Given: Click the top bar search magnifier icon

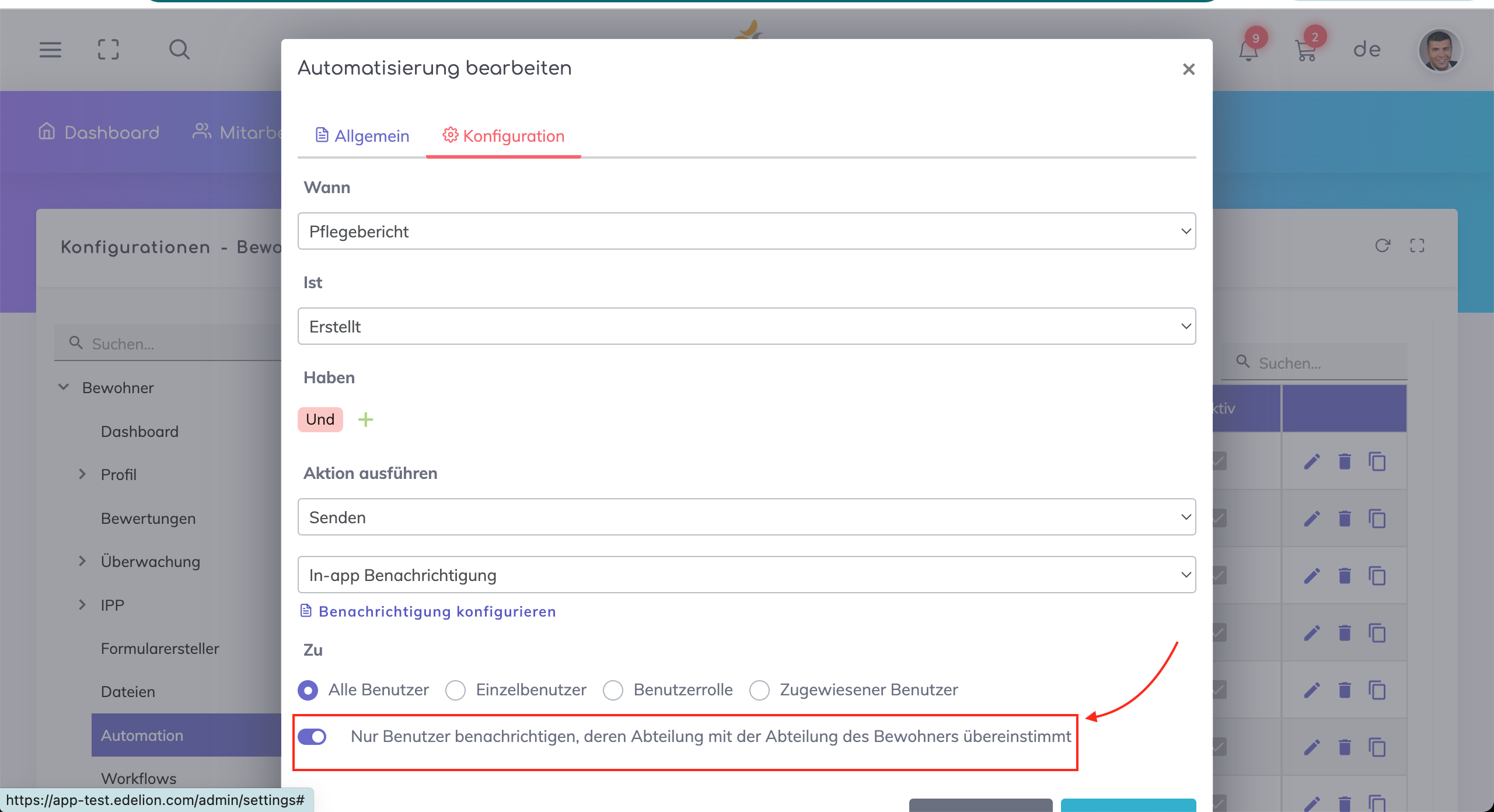Looking at the screenshot, I should point(179,50).
